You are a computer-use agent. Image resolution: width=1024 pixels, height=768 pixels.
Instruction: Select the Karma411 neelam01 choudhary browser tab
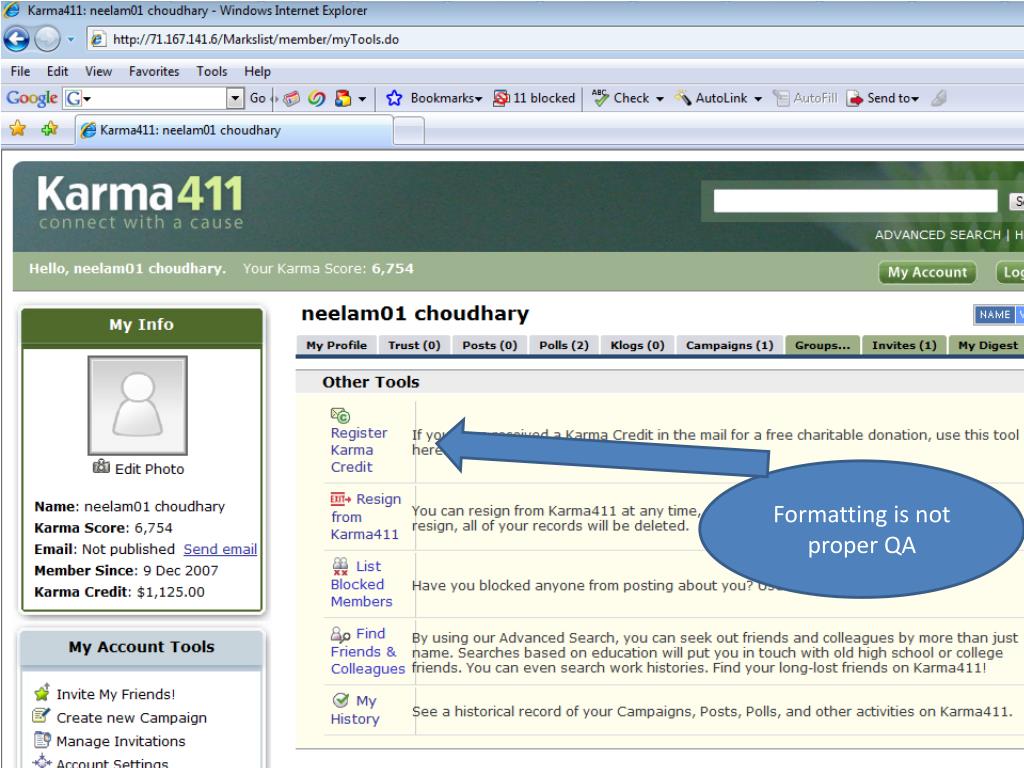234,130
